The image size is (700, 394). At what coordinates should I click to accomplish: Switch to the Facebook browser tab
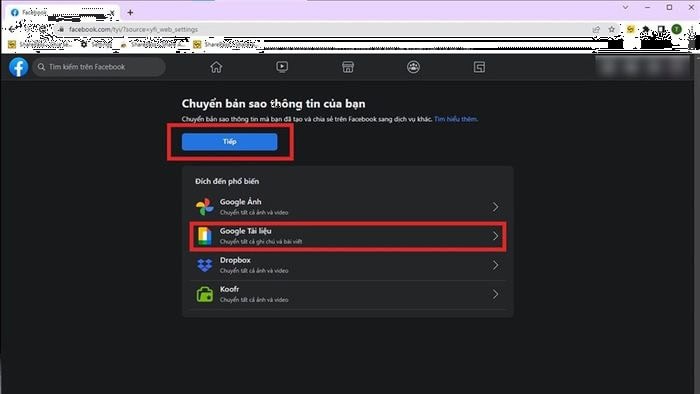click(x=62, y=12)
